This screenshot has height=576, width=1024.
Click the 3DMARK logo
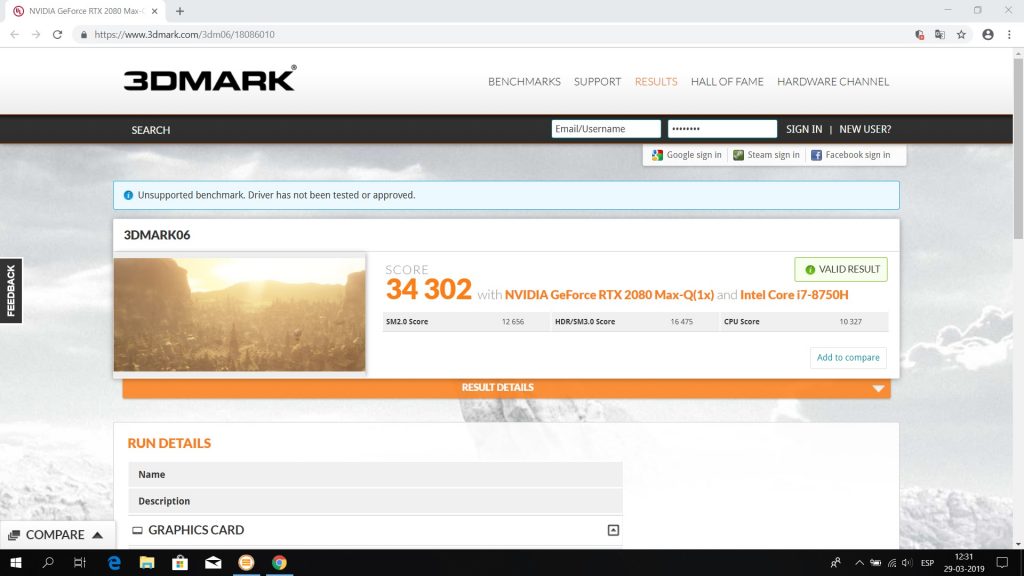[209, 80]
